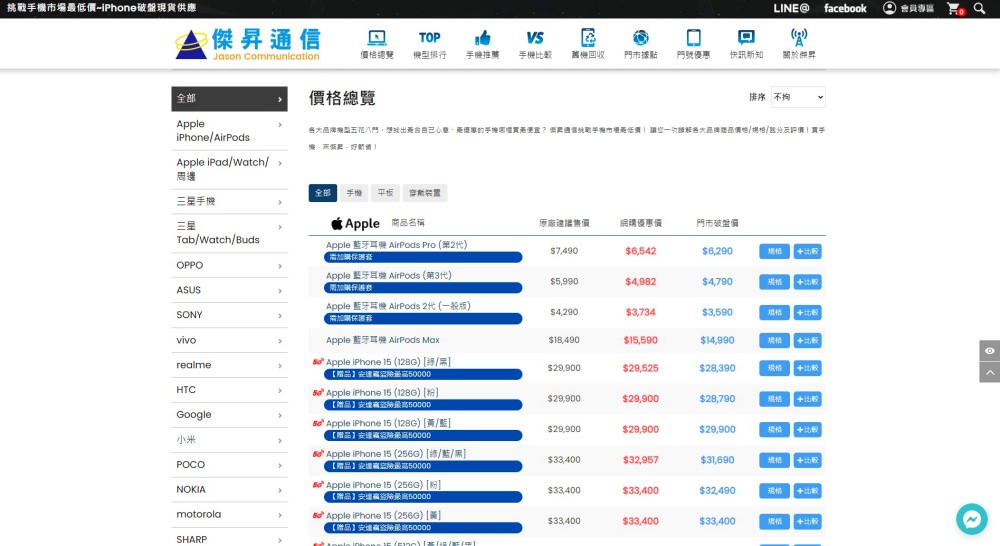1000x546 pixels.
Task: Open the motorola sidebar category
Action: [230, 514]
